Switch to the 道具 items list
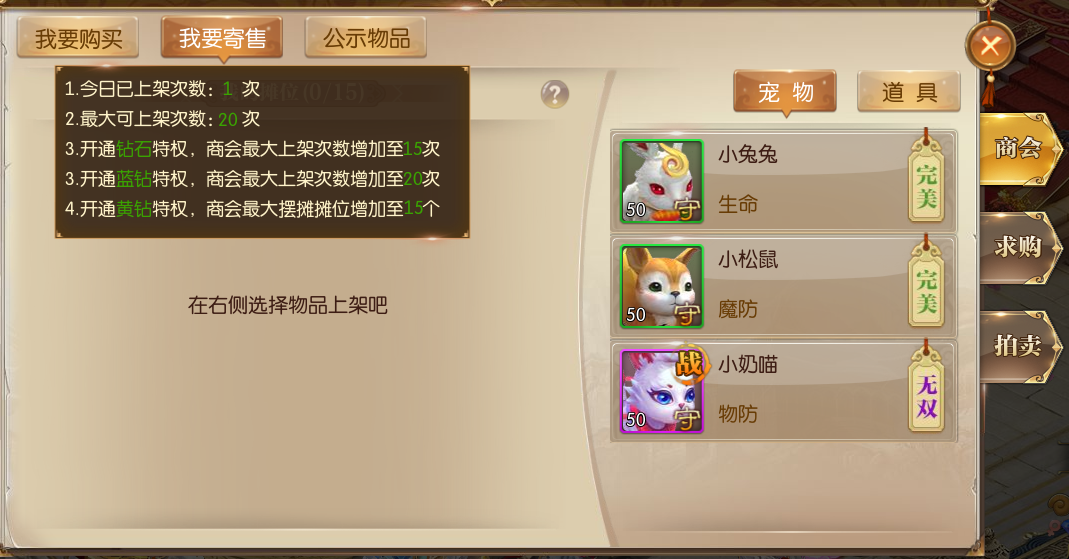The height and width of the screenshot is (559, 1069). click(909, 92)
